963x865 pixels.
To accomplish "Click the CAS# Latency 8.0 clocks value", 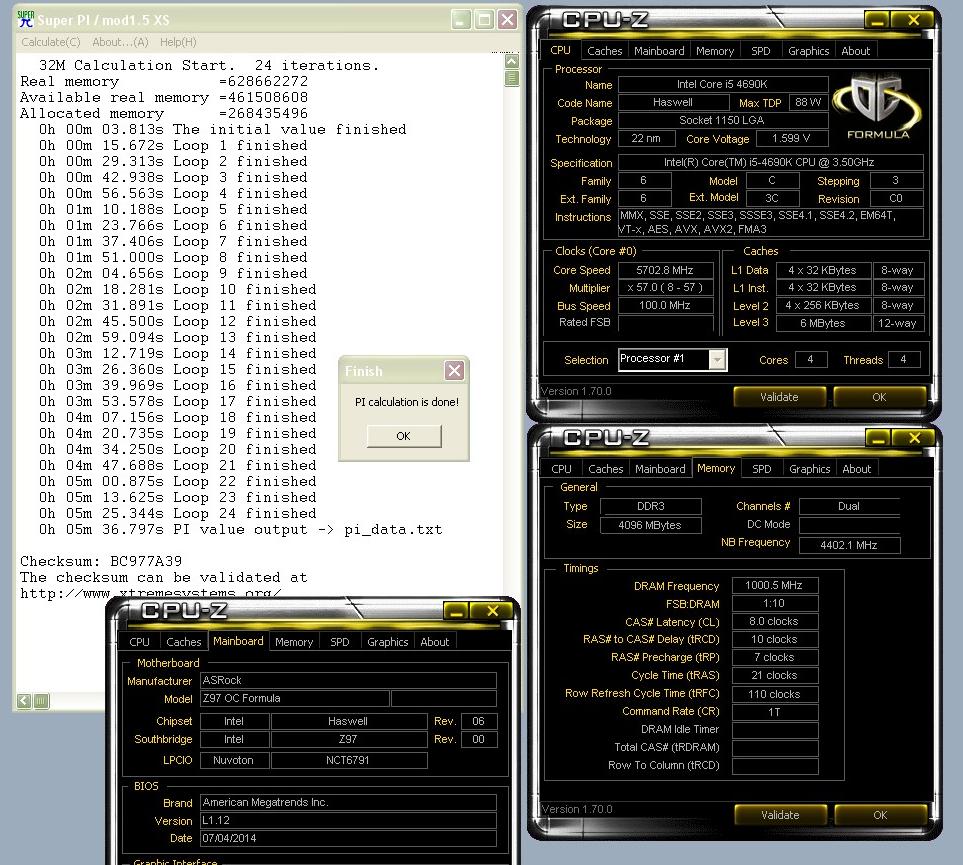I will (x=774, y=621).
